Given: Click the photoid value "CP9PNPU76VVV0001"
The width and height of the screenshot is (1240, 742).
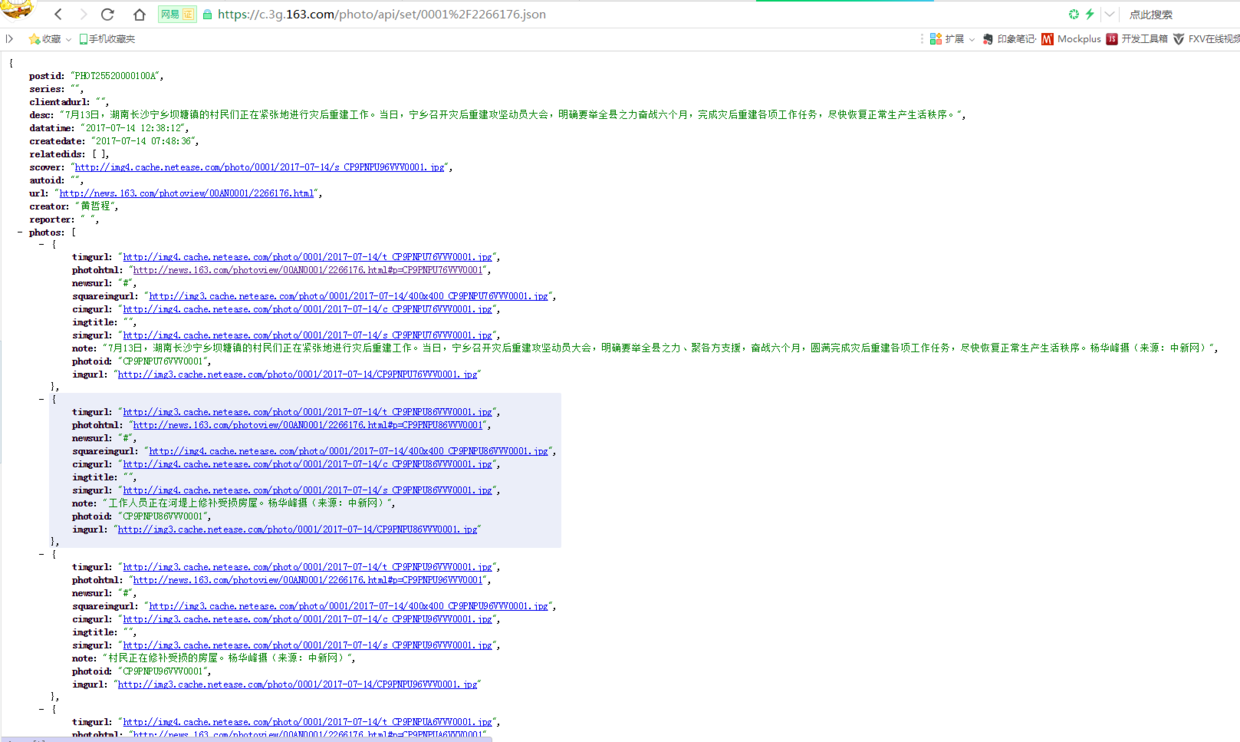Looking at the screenshot, I should point(162,361).
